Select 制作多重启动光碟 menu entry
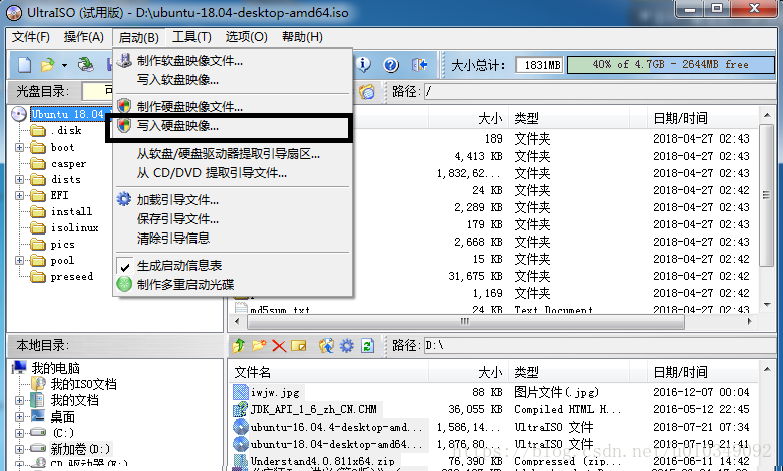Screen dimensions: 783x471 pos(233,285)
